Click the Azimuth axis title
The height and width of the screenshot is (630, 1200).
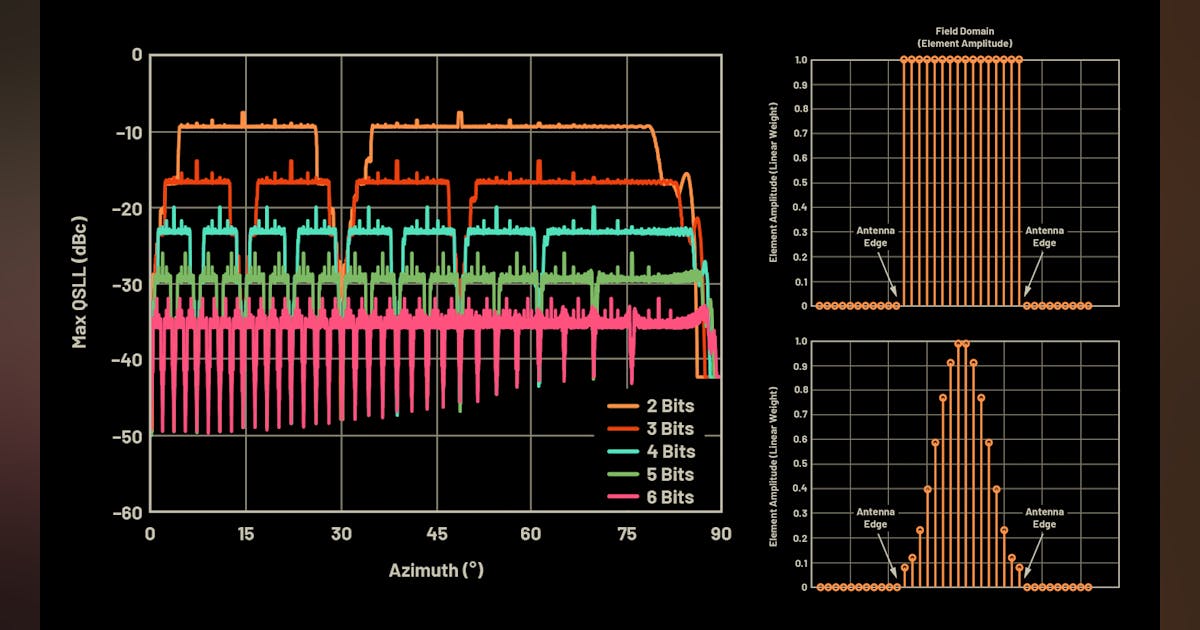click(435, 572)
